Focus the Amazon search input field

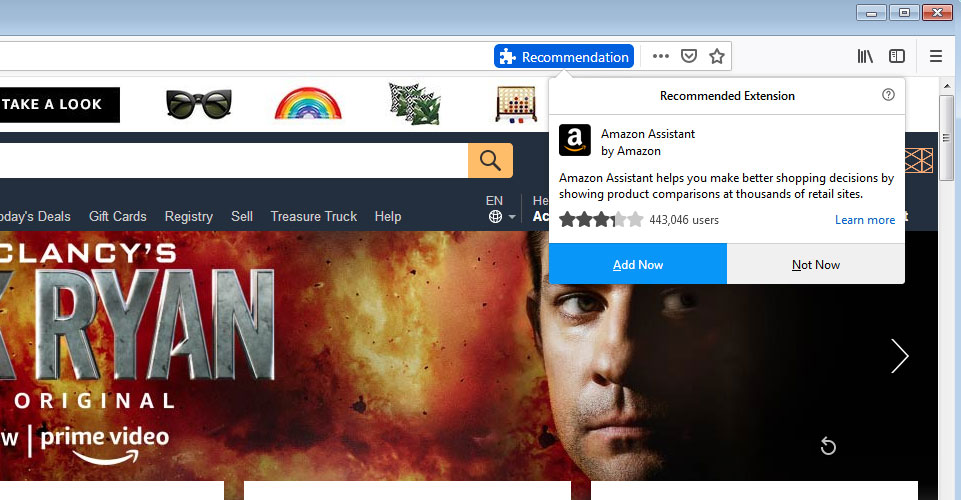234,161
